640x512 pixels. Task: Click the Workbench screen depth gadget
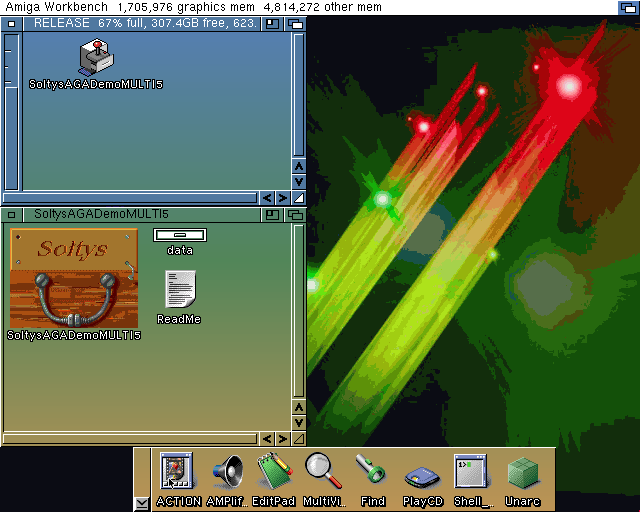pyautogui.click(x=628, y=7)
